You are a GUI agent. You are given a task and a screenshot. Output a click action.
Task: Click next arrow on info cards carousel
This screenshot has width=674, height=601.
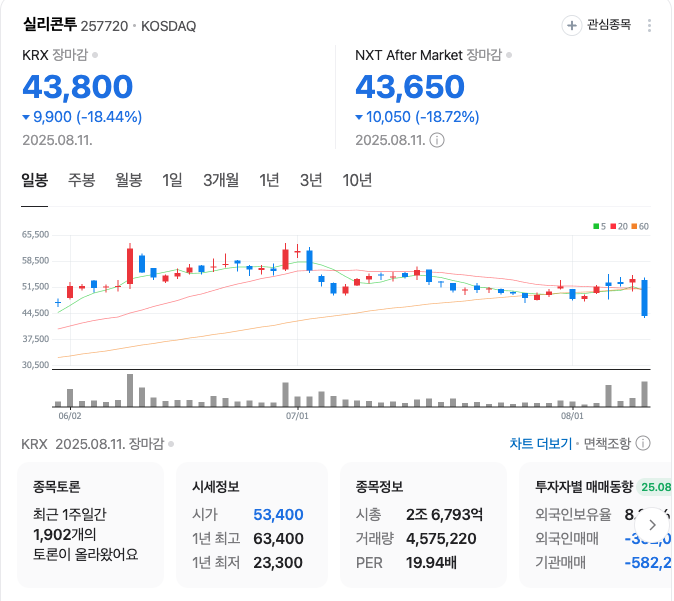652,525
